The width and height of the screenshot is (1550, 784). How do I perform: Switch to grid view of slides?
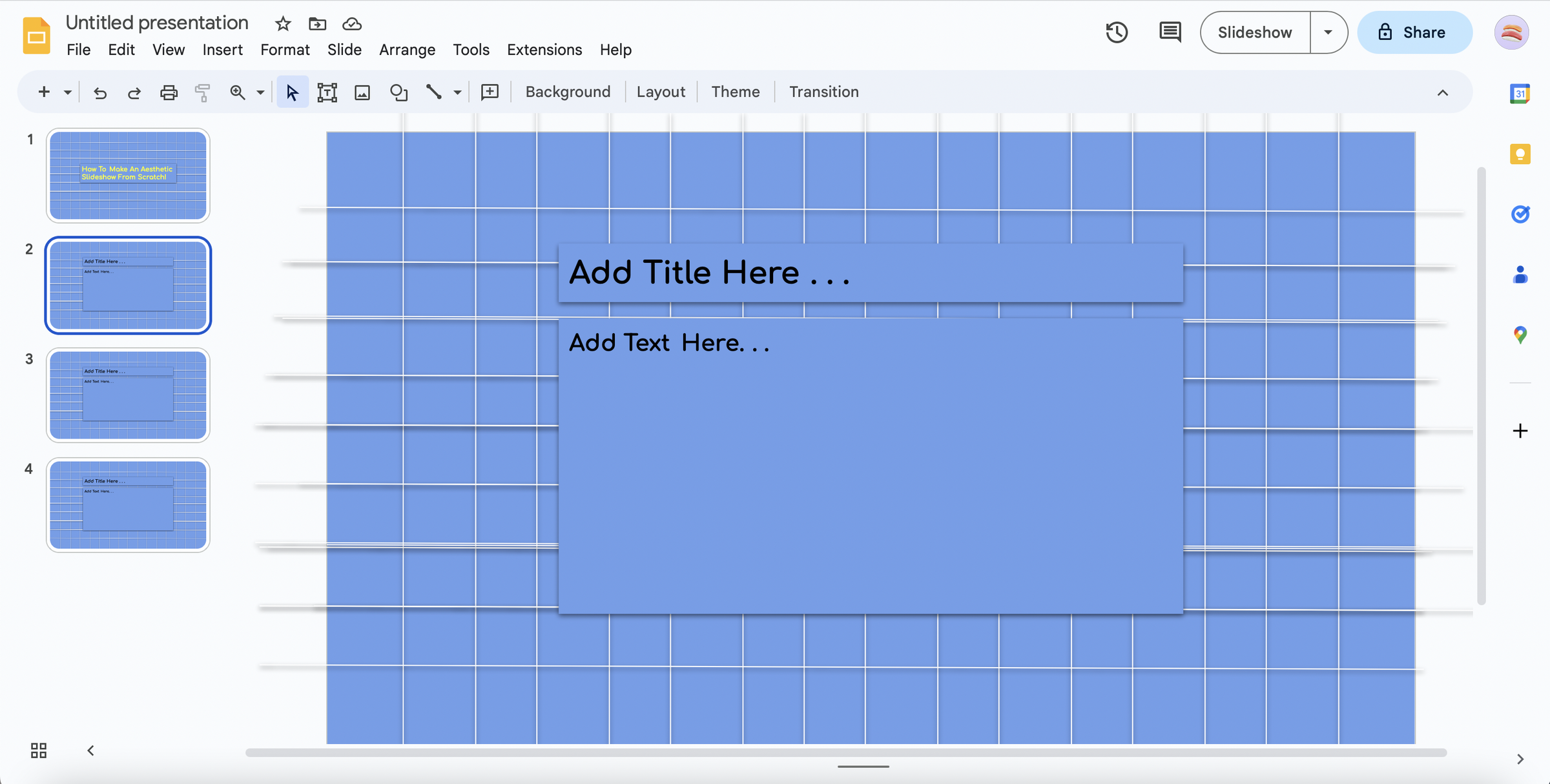click(x=38, y=750)
